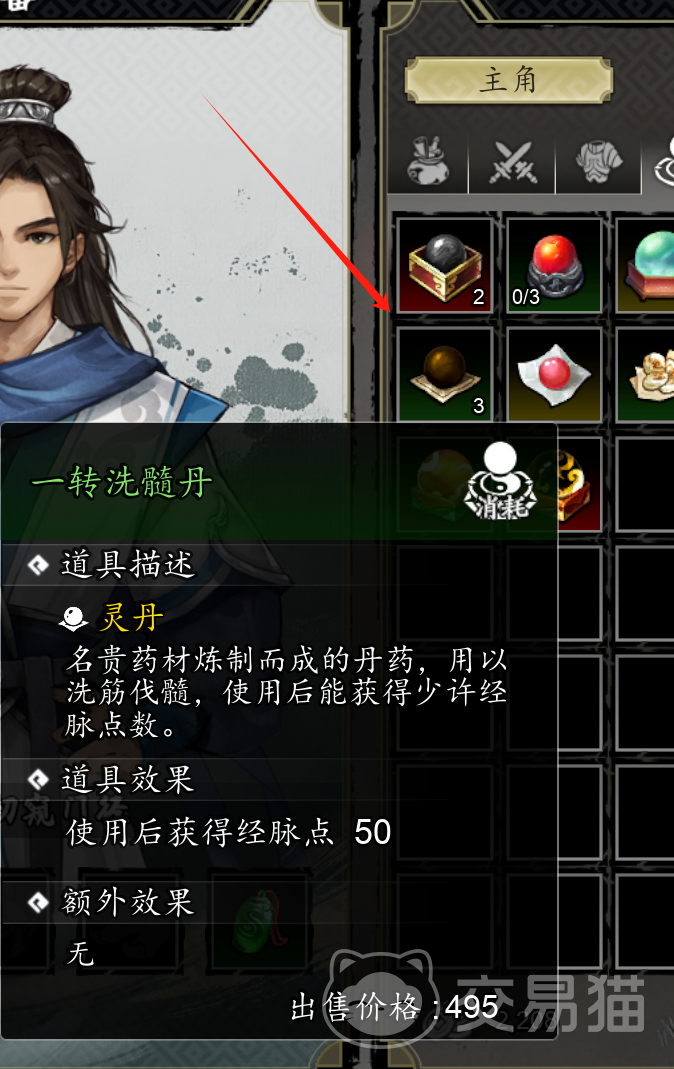674x1069 pixels.
Task: Click the 出售价格 495 sell price
Action: (395, 1006)
